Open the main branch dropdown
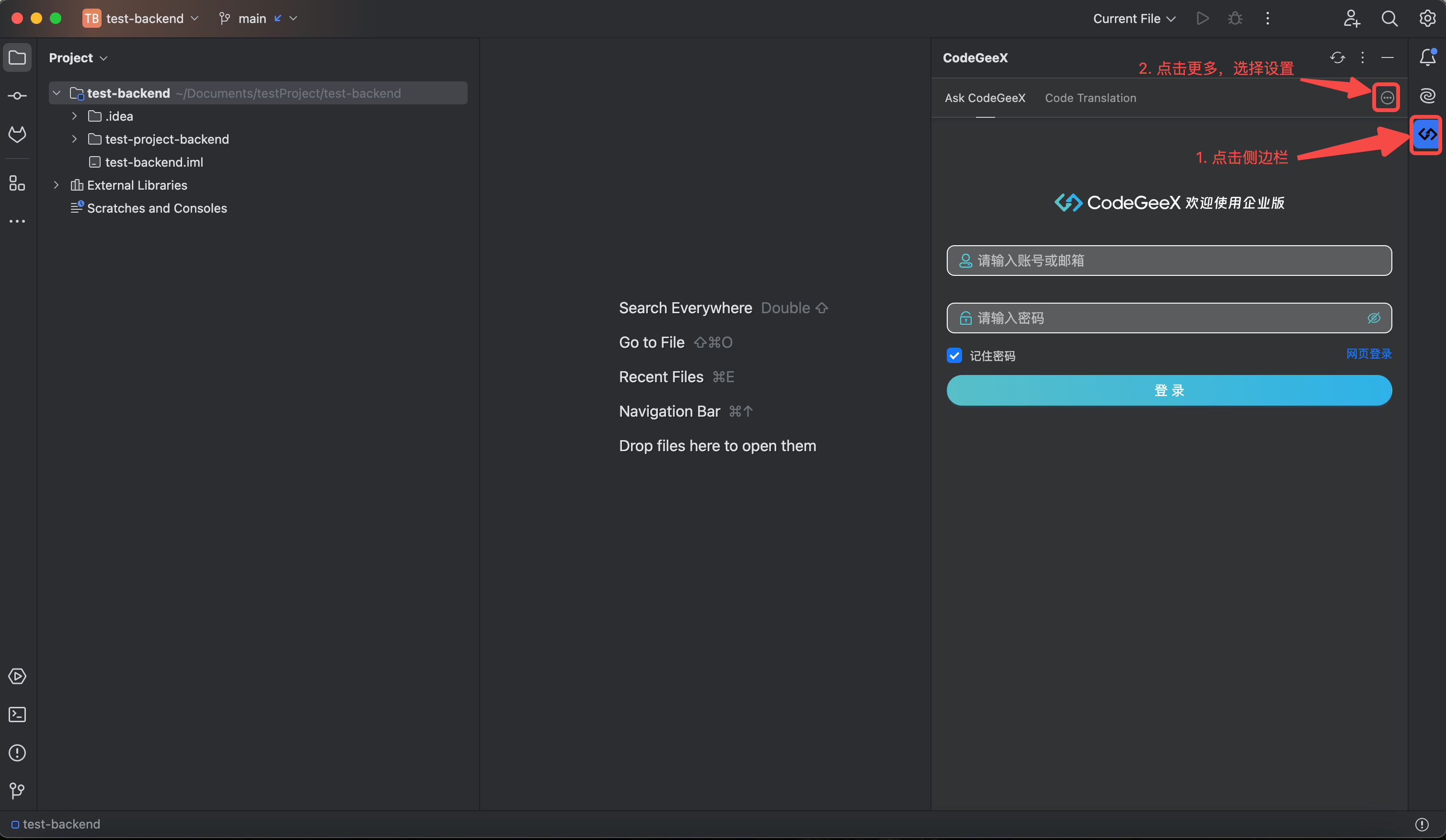Screen dimensions: 1446x840 [x=258, y=18]
